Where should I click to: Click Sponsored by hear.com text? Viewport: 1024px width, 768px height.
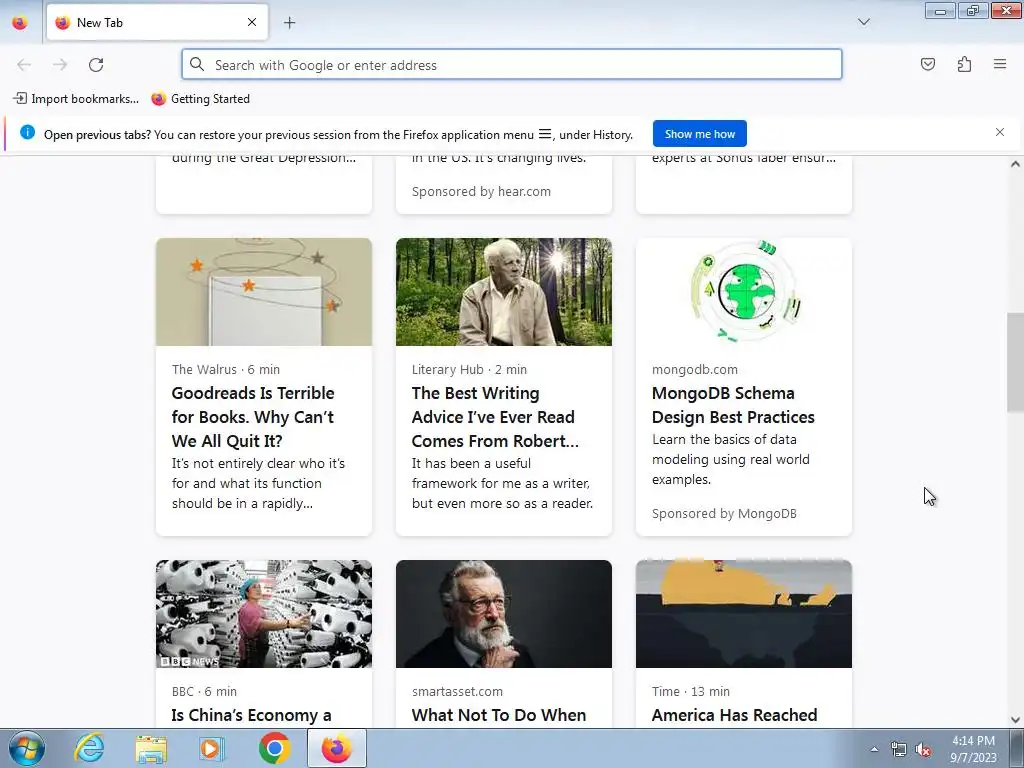click(481, 191)
